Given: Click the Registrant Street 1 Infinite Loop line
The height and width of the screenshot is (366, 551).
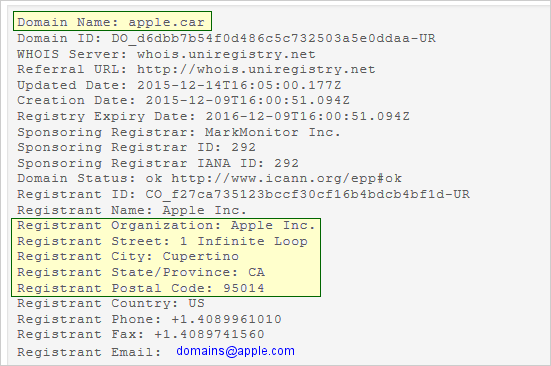Looking at the screenshot, I should (x=162, y=242).
